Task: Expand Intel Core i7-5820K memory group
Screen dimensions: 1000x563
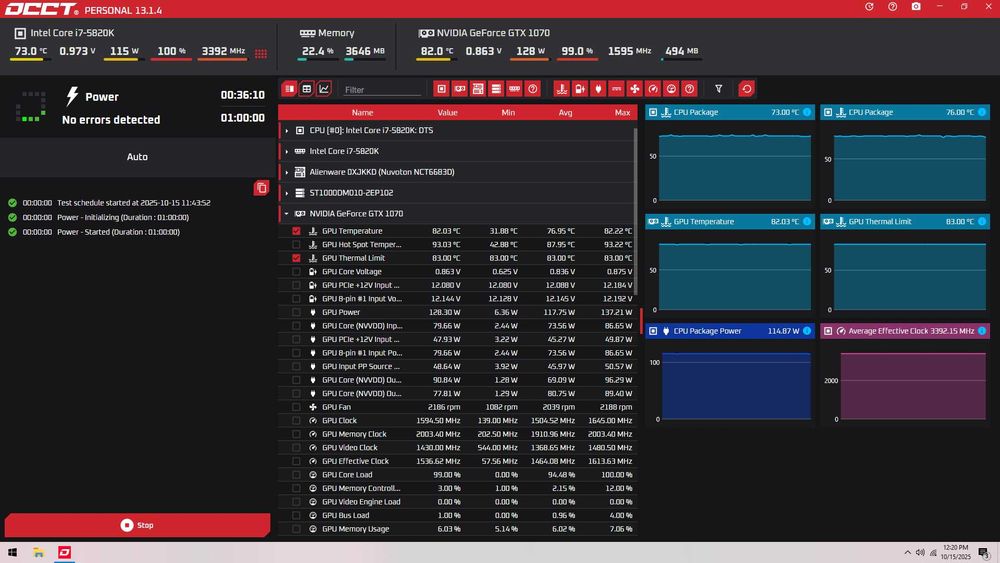Action: (286, 152)
